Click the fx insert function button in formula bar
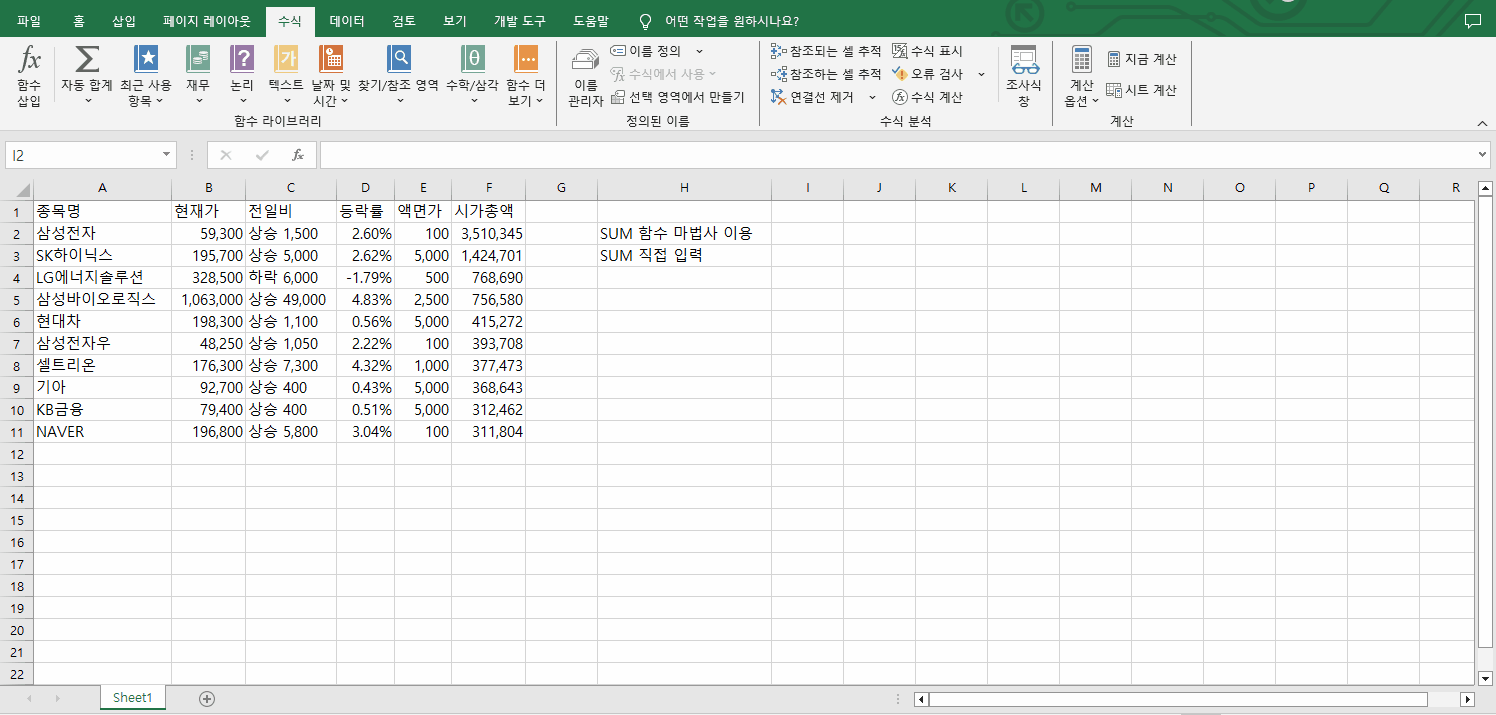Viewport: 1496px width, 715px height. pos(298,155)
